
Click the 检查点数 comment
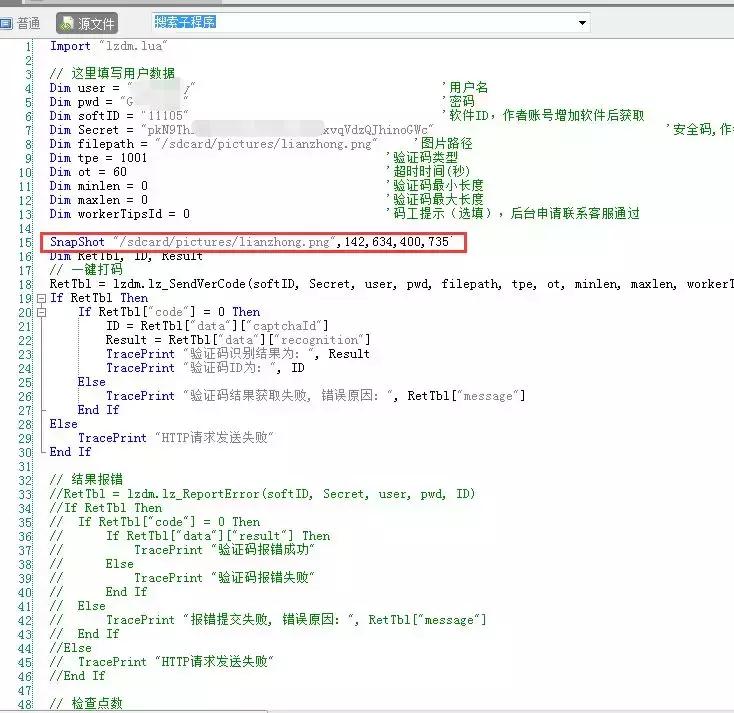tap(86, 704)
